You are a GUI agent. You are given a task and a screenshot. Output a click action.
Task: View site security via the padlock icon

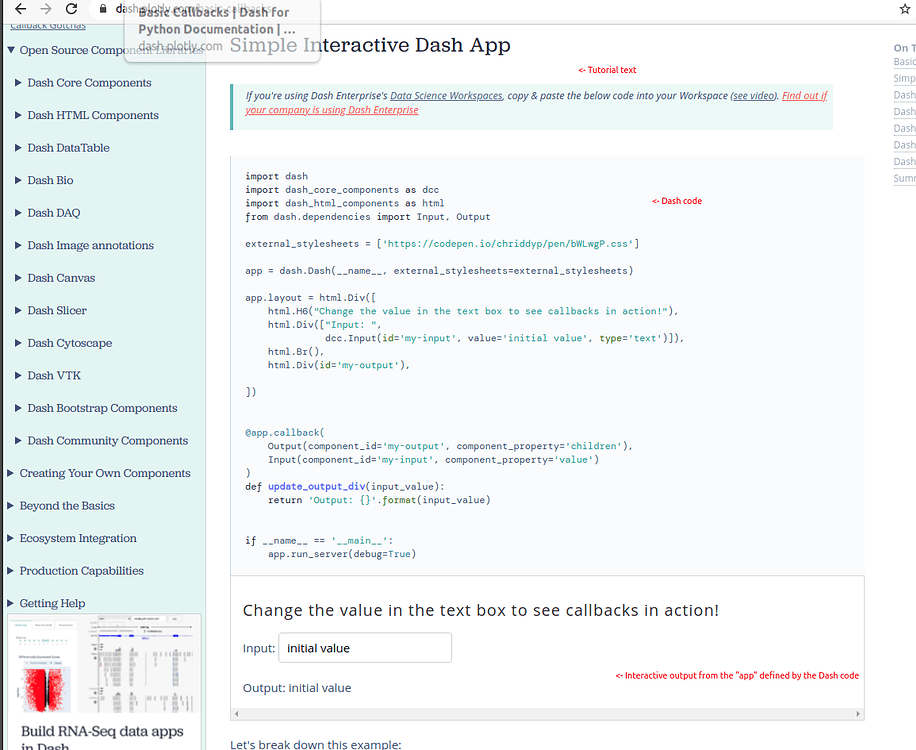[x=103, y=9]
